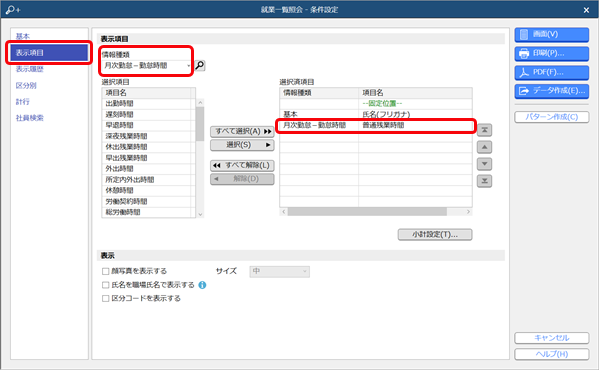This screenshot has height=370, width=599.
Task: Select 深夜残業時間 list item
Action: click(x=148, y=136)
